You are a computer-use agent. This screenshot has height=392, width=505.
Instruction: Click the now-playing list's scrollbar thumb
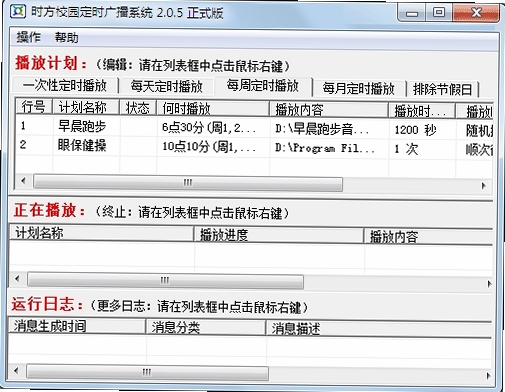click(165, 281)
